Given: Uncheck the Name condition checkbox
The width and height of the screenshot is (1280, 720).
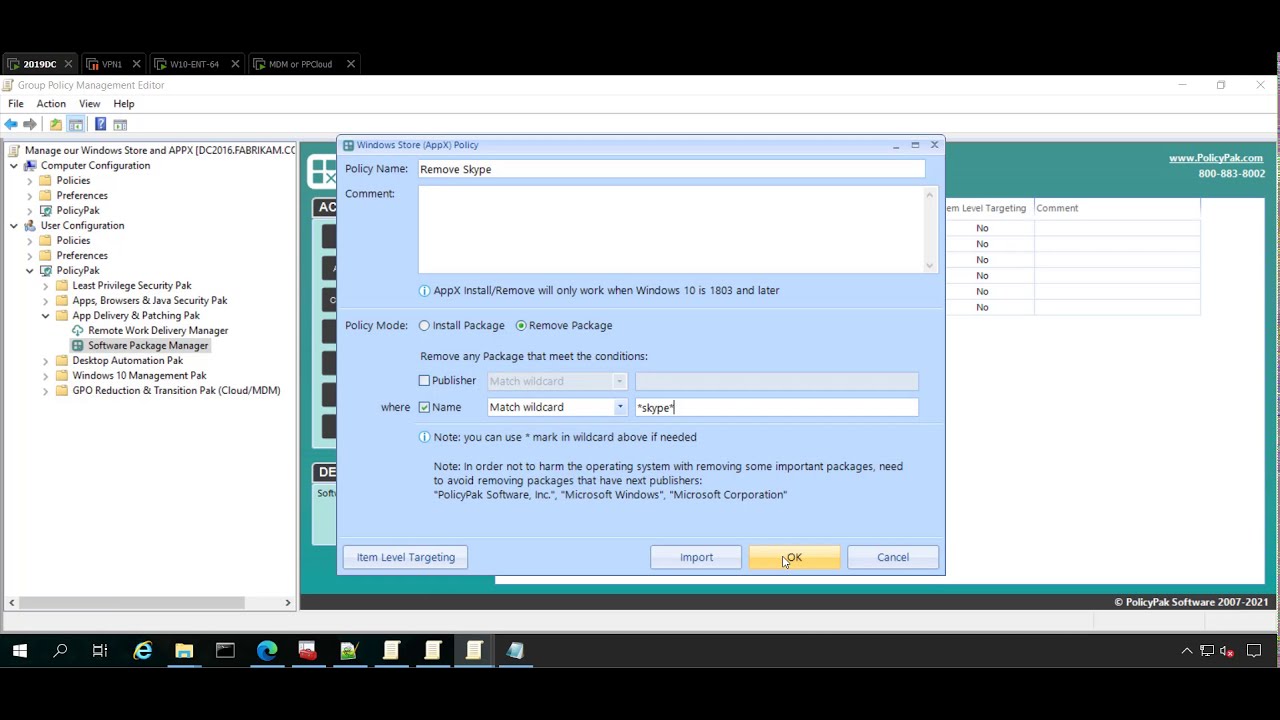Looking at the screenshot, I should tap(424, 407).
